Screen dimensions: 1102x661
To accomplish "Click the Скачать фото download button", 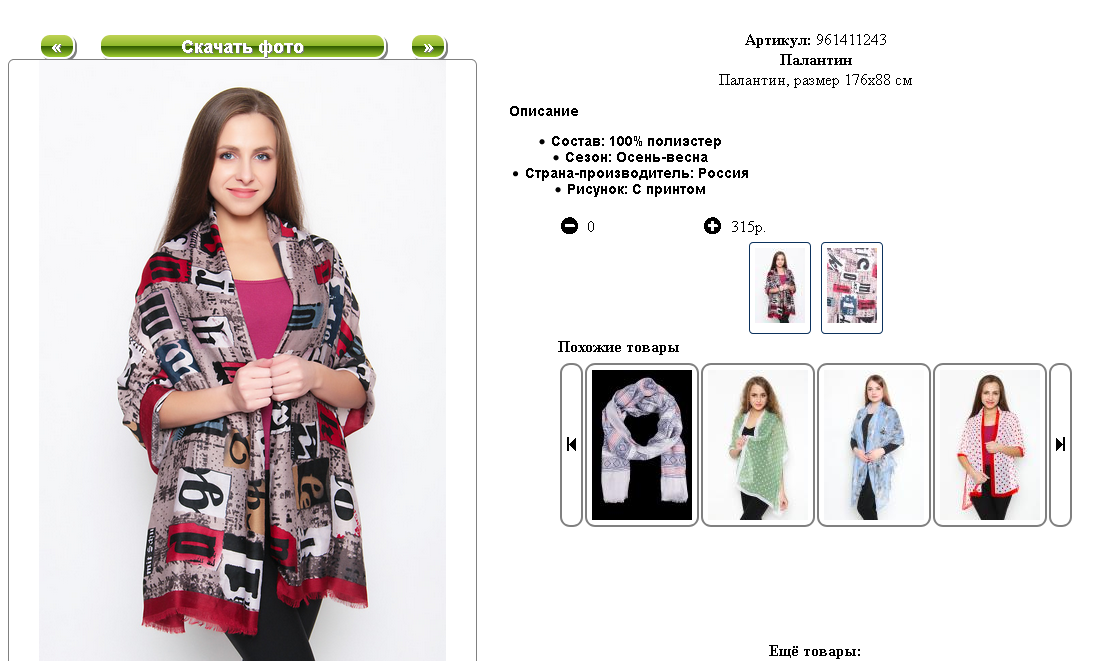I will pos(243,47).
